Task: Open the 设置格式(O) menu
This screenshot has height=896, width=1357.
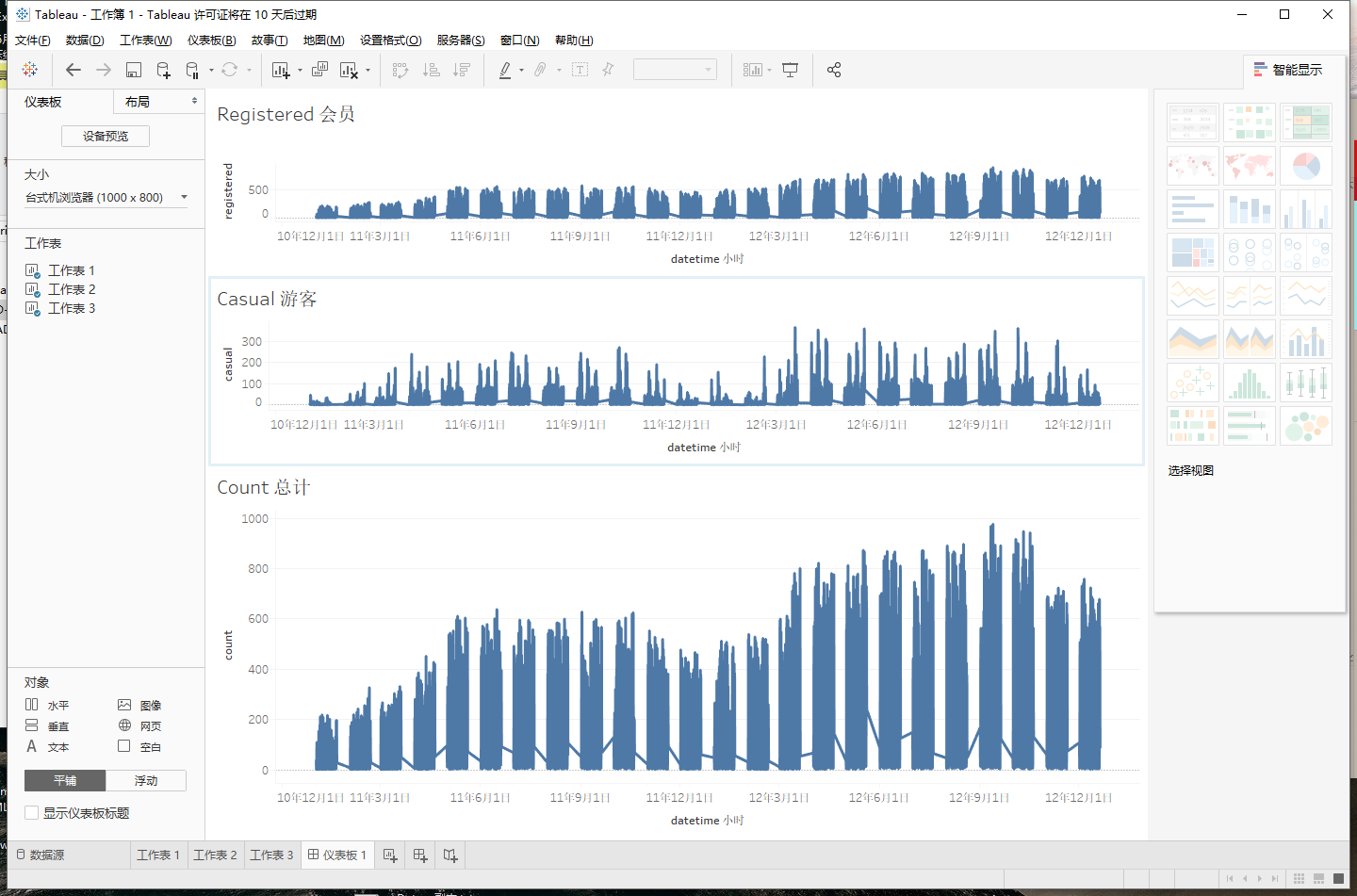Action: pyautogui.click(x=390, y=40)
